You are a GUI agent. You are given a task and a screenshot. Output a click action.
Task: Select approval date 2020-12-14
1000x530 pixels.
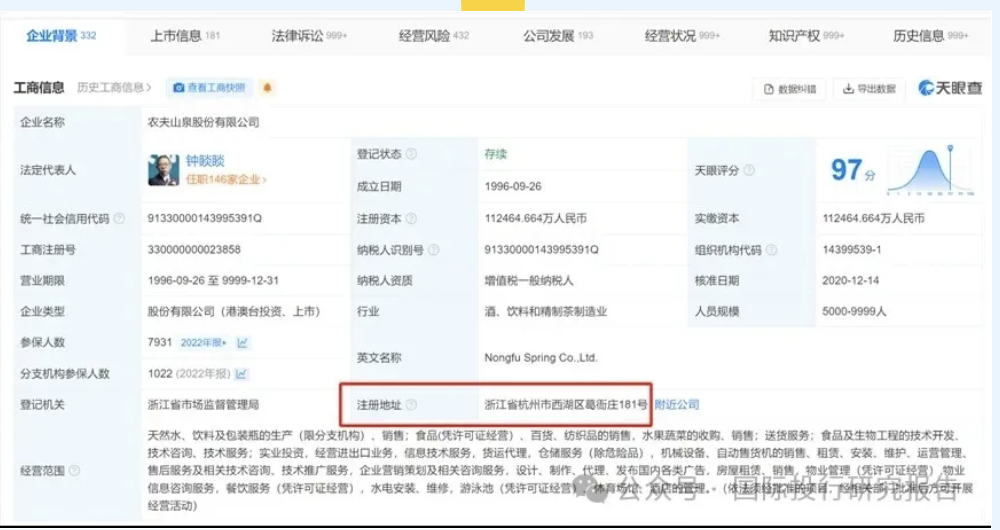[851, 280]
